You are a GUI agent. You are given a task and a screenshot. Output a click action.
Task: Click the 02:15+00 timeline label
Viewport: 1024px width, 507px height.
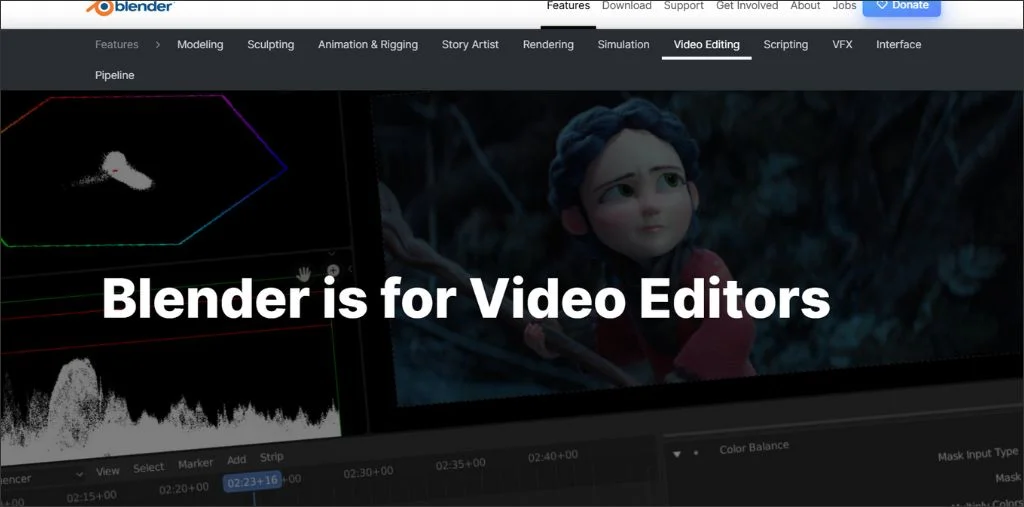tap(91, 497)
